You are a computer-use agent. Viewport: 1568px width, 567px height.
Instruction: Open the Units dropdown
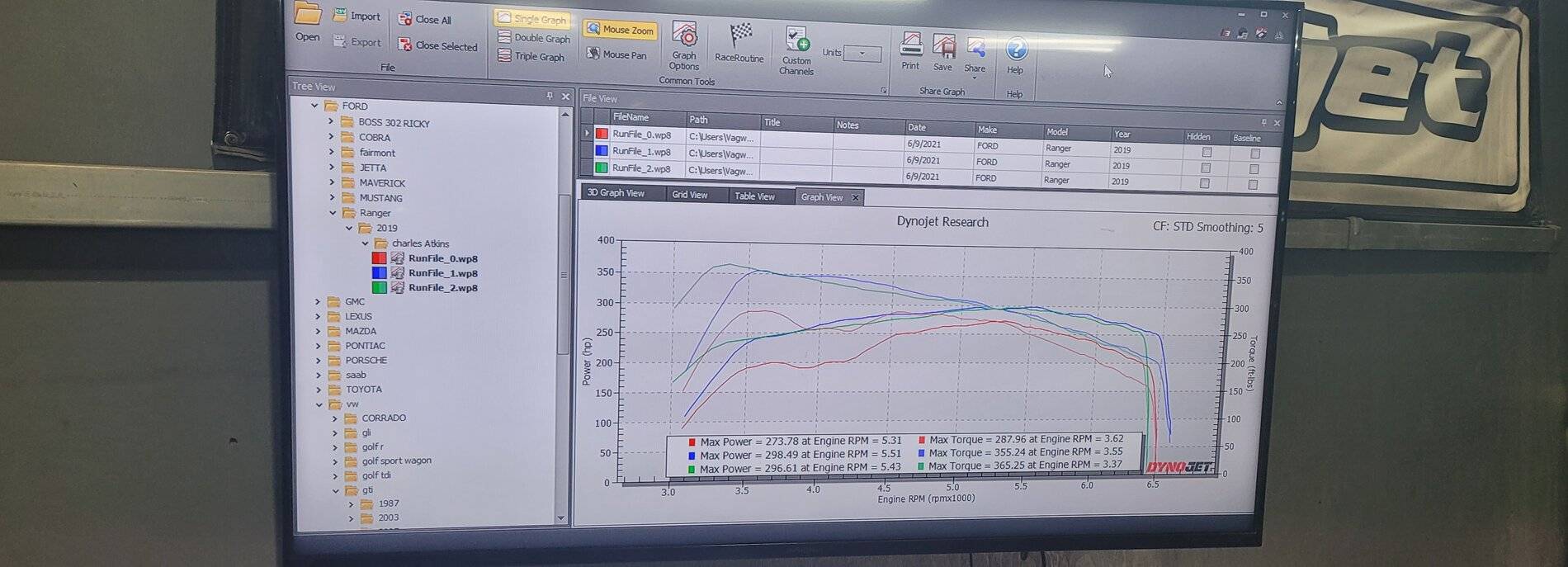pos(862,54)
